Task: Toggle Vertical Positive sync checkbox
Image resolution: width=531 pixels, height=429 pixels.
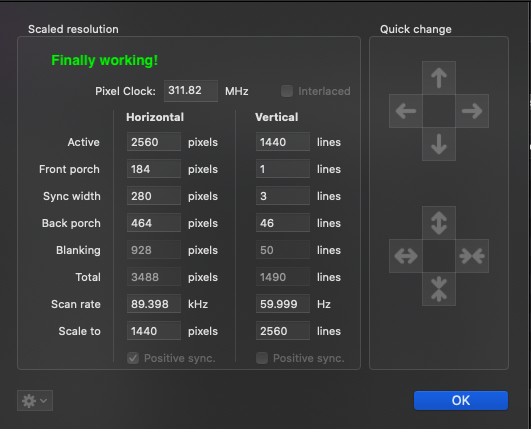Action: pyautogui.click(x=262, y=358)
